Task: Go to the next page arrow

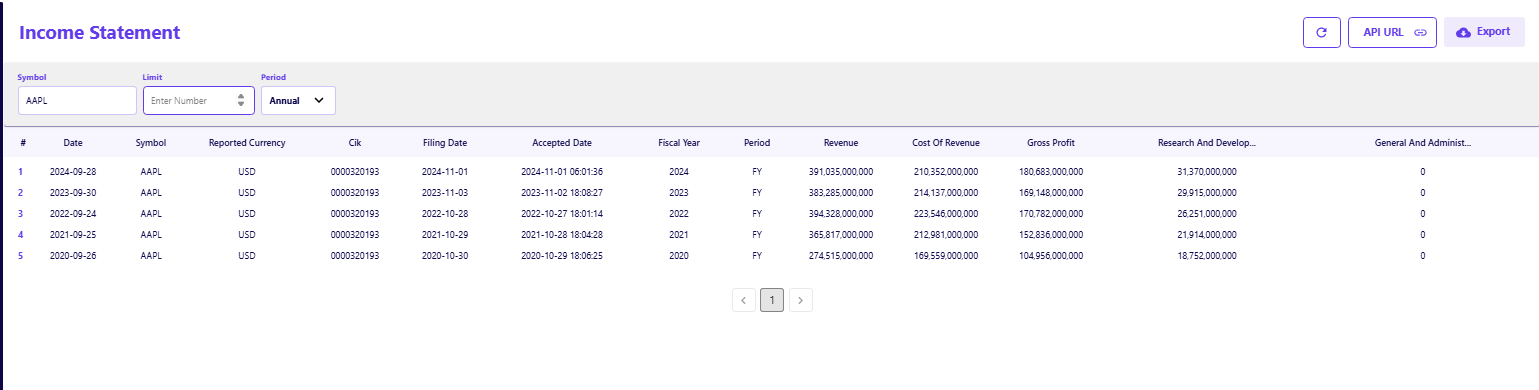Action: click(x=801, y=299)
